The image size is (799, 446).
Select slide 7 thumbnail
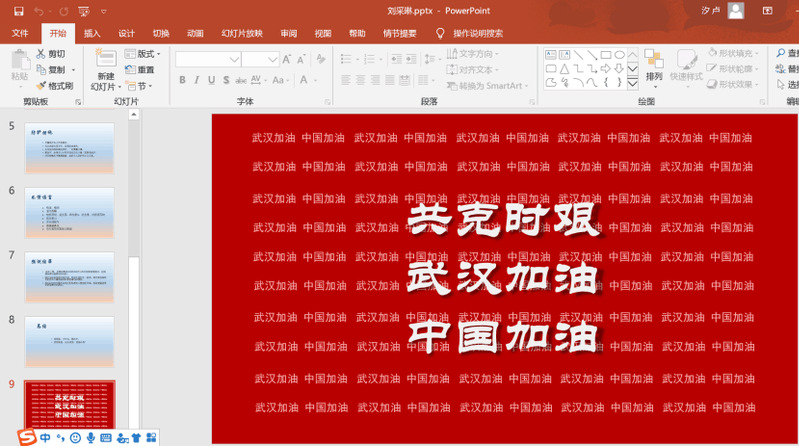click(82, 277)
